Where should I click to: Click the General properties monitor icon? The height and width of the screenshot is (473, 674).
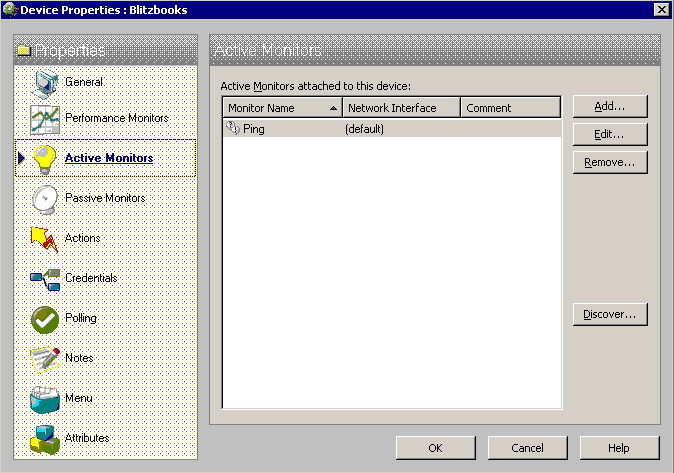click(x=45, y=82)
